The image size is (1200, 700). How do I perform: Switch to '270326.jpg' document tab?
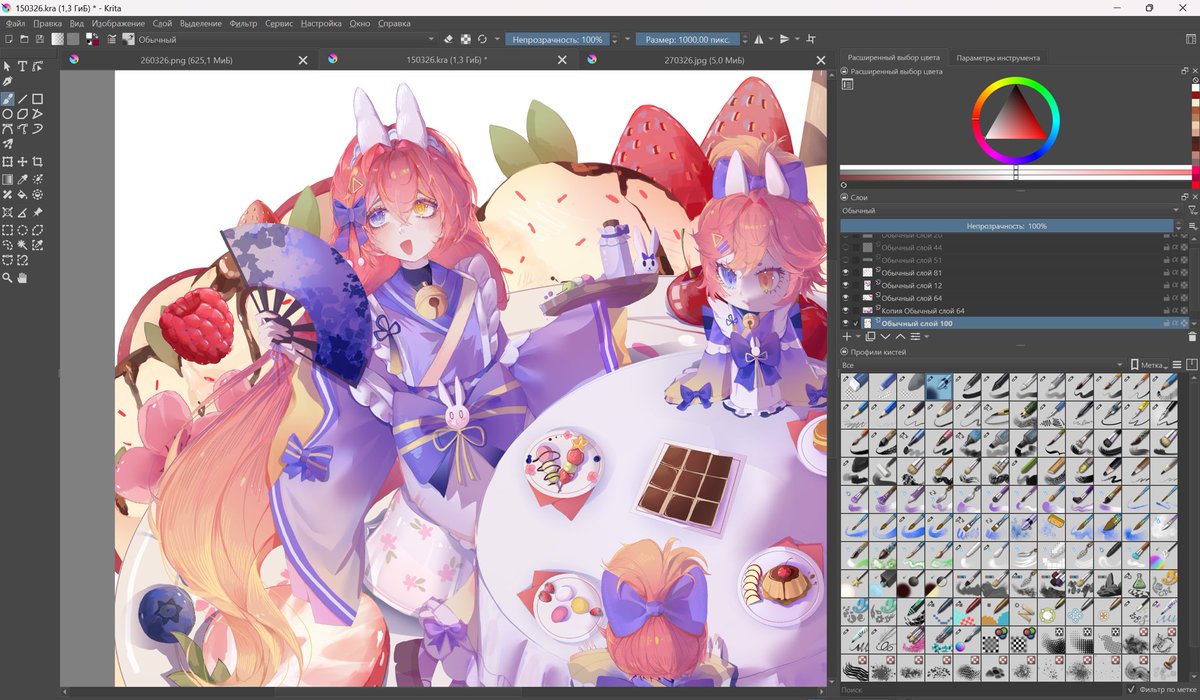[x=705, y=60]
